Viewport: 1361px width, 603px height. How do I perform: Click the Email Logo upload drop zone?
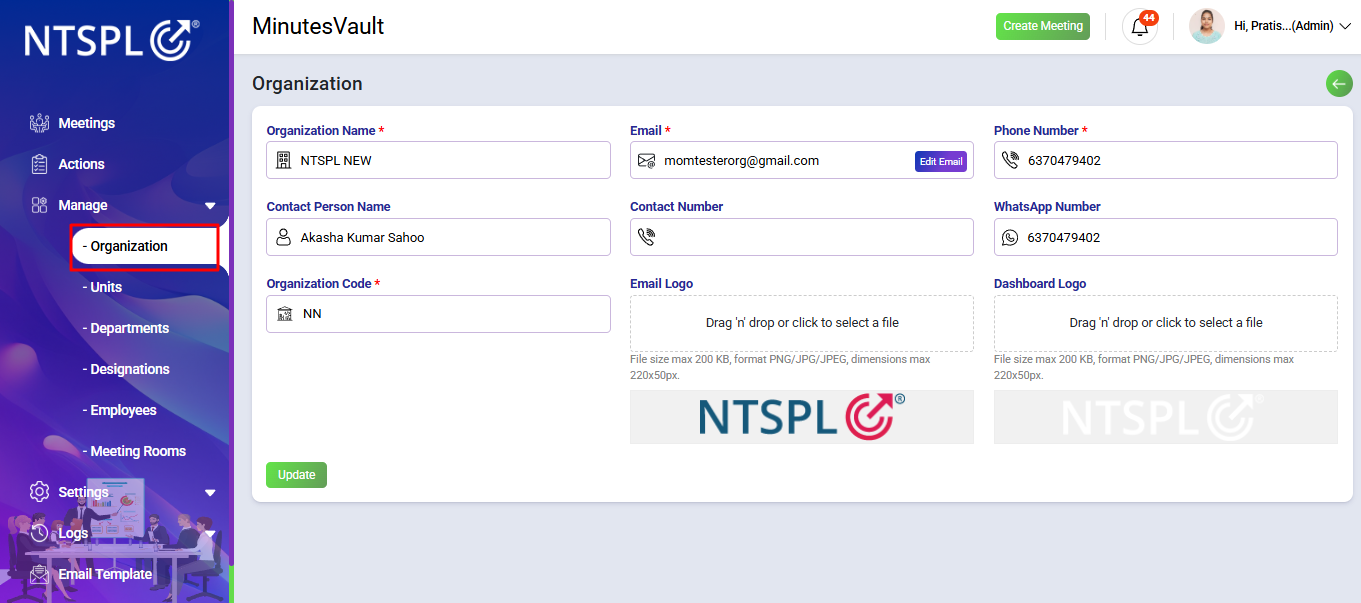pyautogui.click(x=802, y=323)
